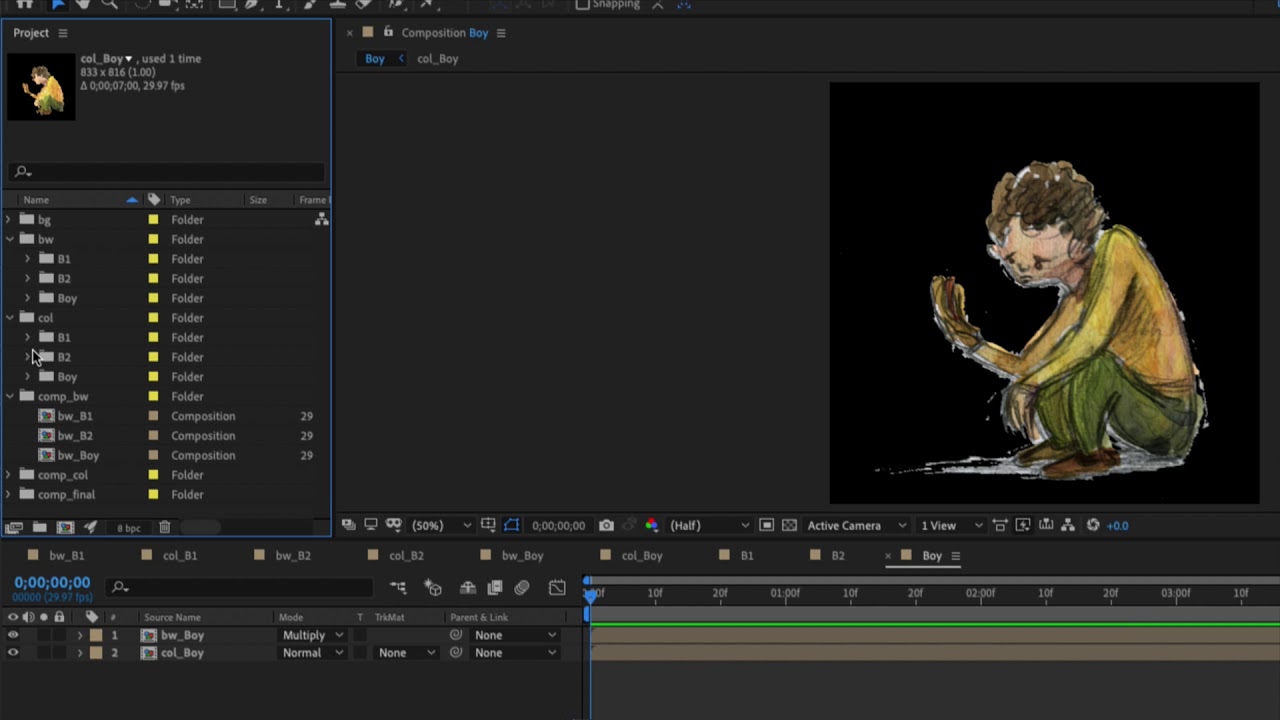
Task: Switch to the col_B1 timeline tab
Action: click(x=180, y=556)
